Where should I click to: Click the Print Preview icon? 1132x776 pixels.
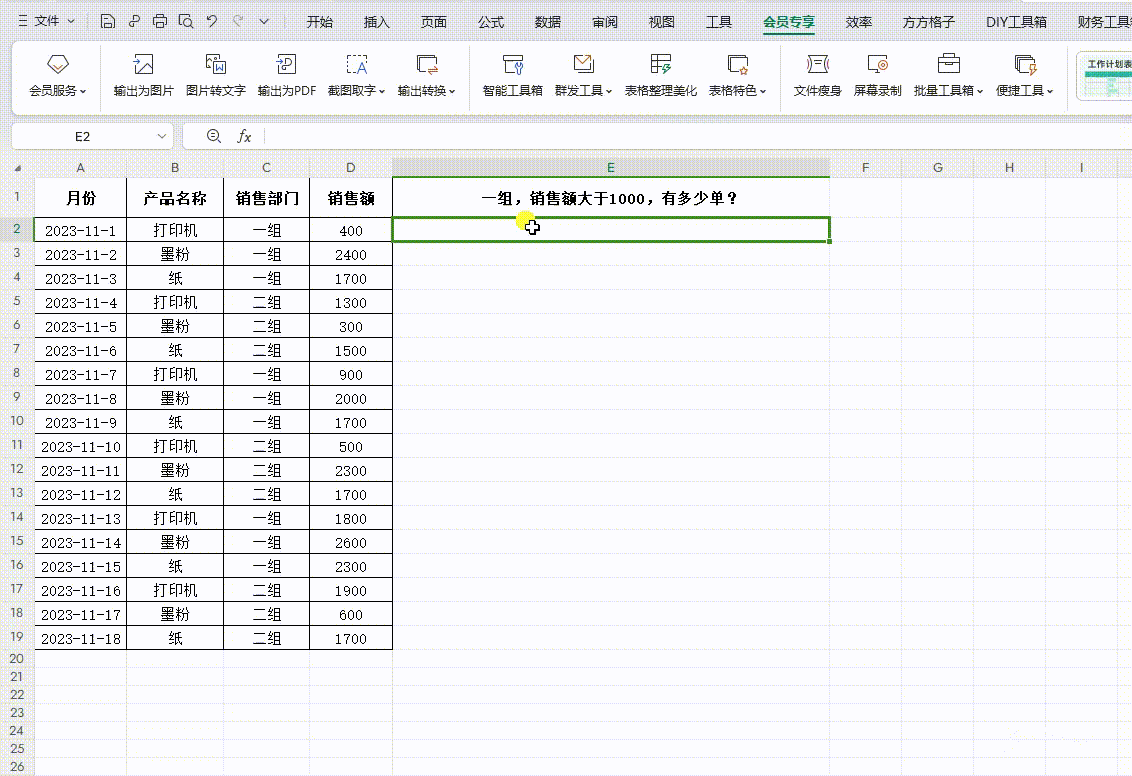point(186,22)
